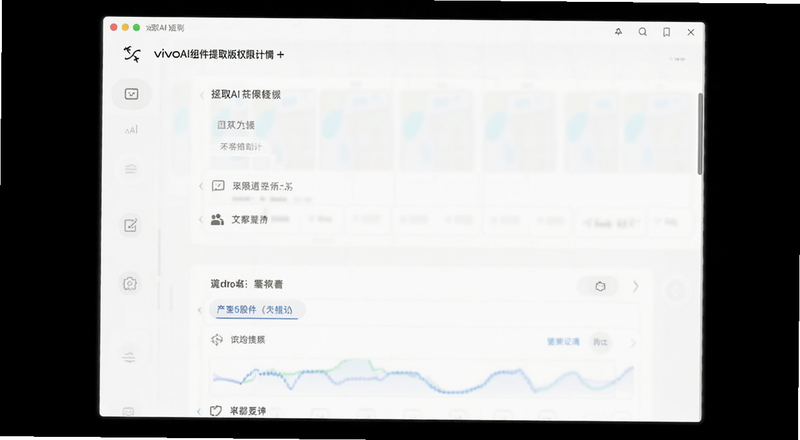
Task: Click the top AI section header text
Action: pos(246,94)
